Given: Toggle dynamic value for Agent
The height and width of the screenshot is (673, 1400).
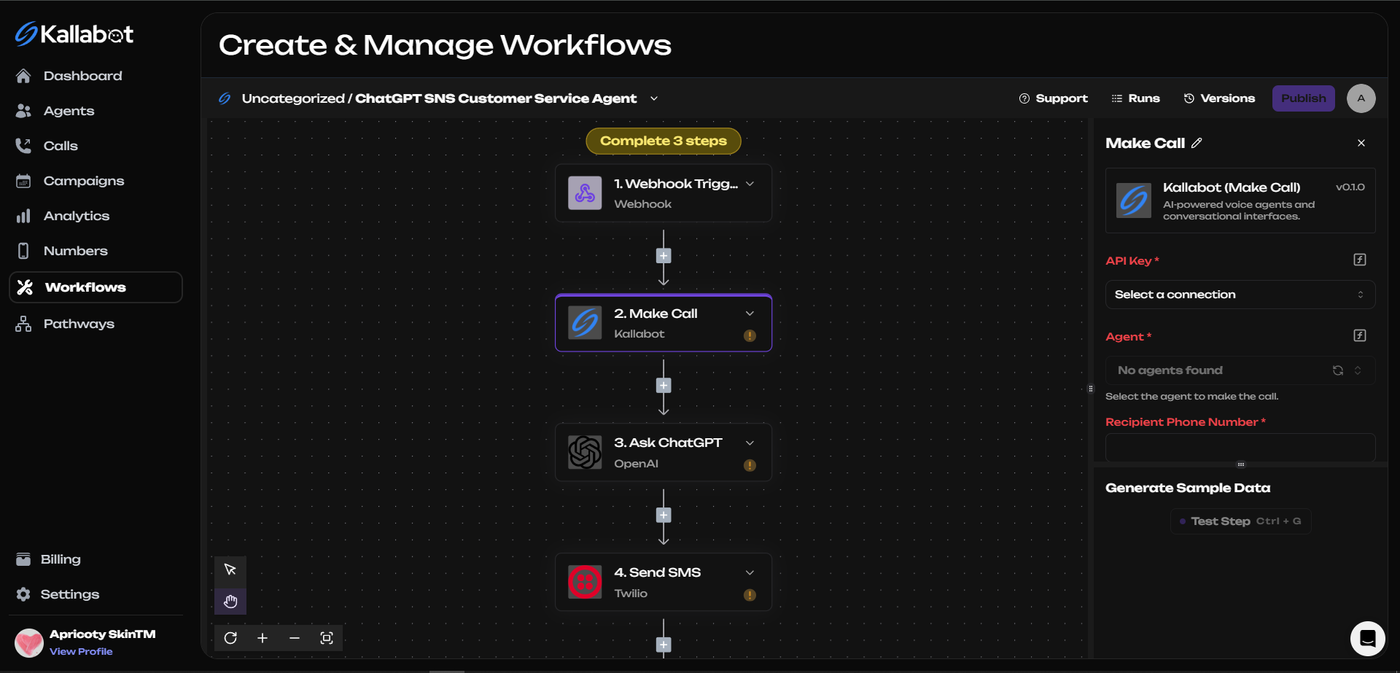Looking at the screenshot, I should pos(1360,336).
